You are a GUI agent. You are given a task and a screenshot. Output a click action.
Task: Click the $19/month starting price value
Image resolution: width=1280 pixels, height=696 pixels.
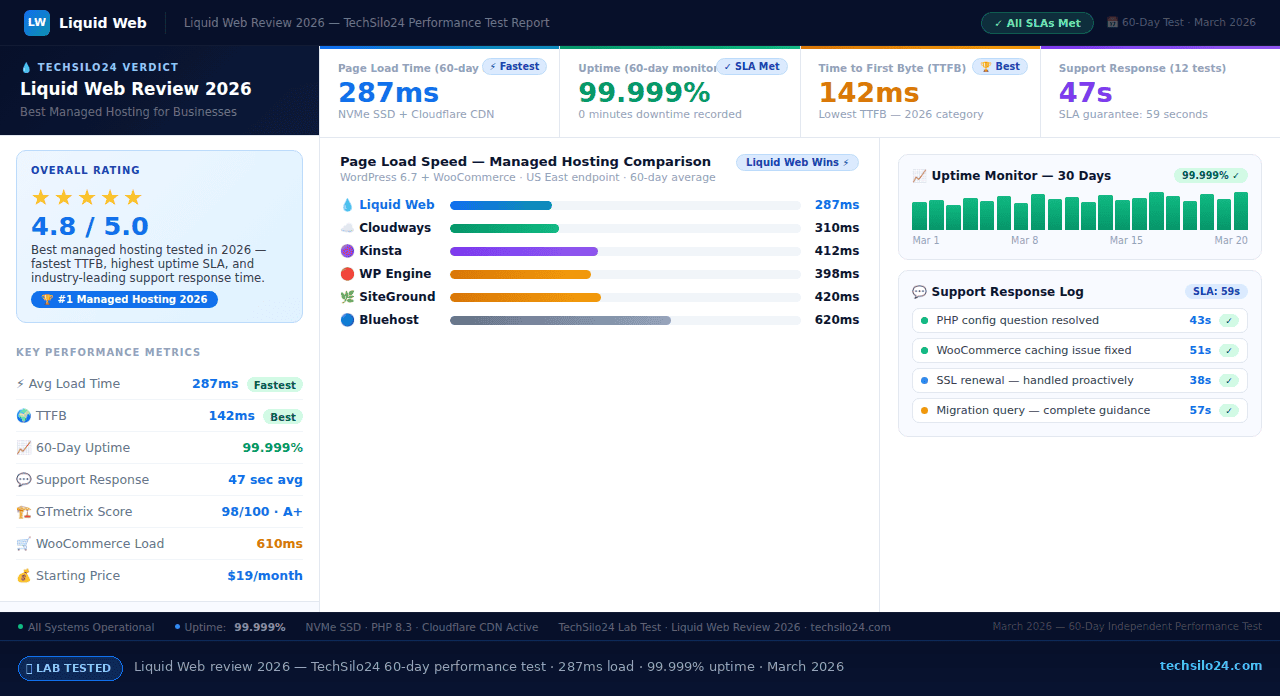click(265, 576)
